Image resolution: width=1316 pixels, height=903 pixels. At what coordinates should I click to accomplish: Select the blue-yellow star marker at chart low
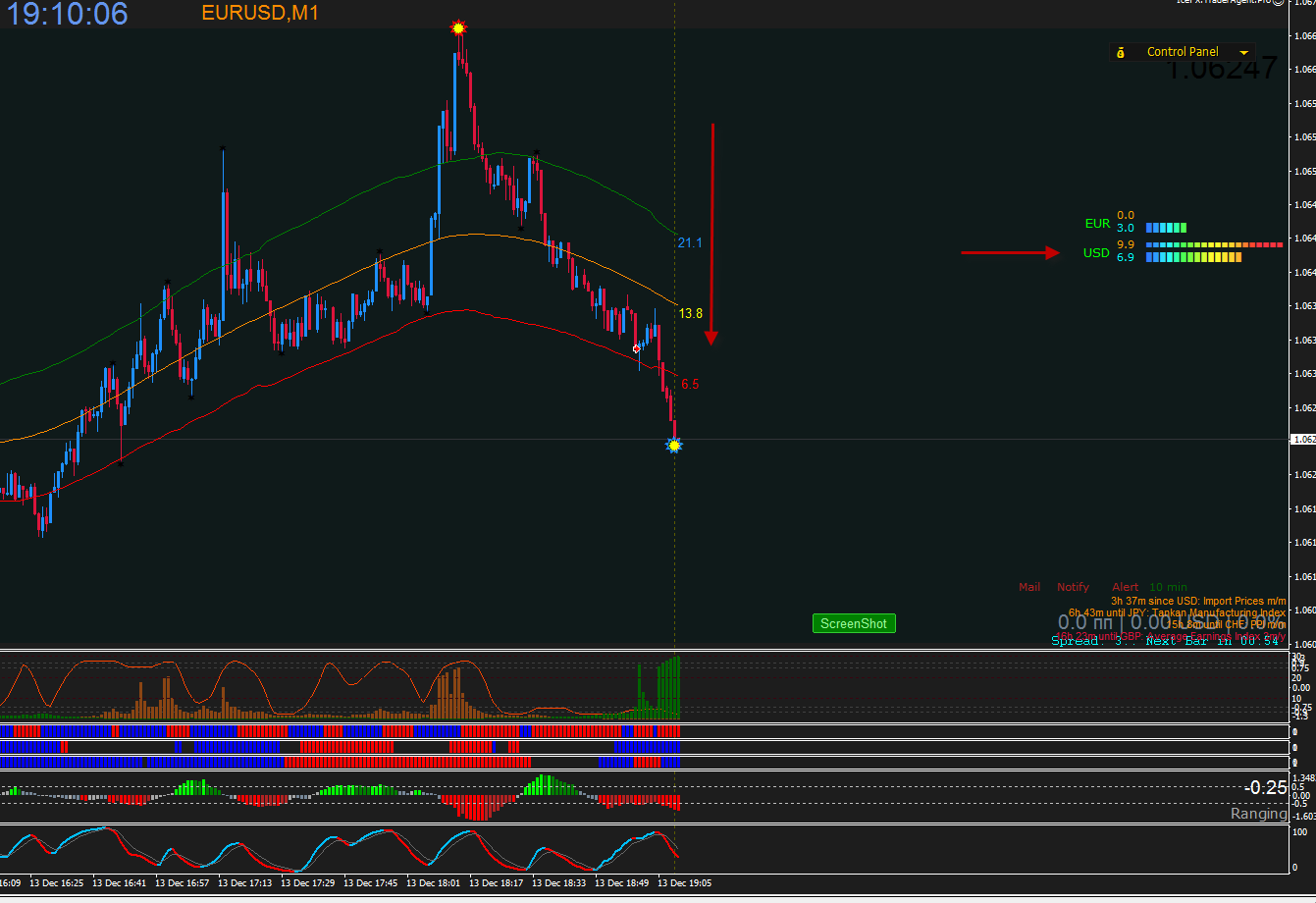674,446
